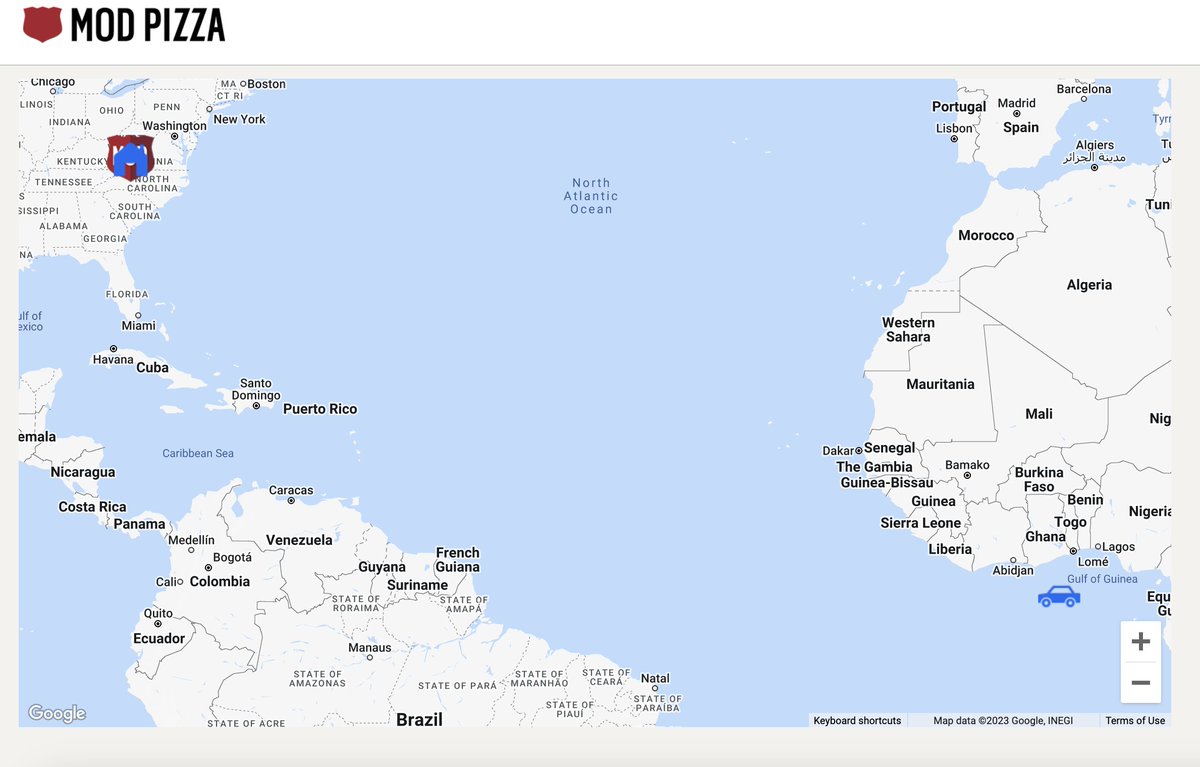Click the Map data ©2023 Google text
Viewport: 1200px width, 767px height.
pyautogui.click(x=1003, y=720)
